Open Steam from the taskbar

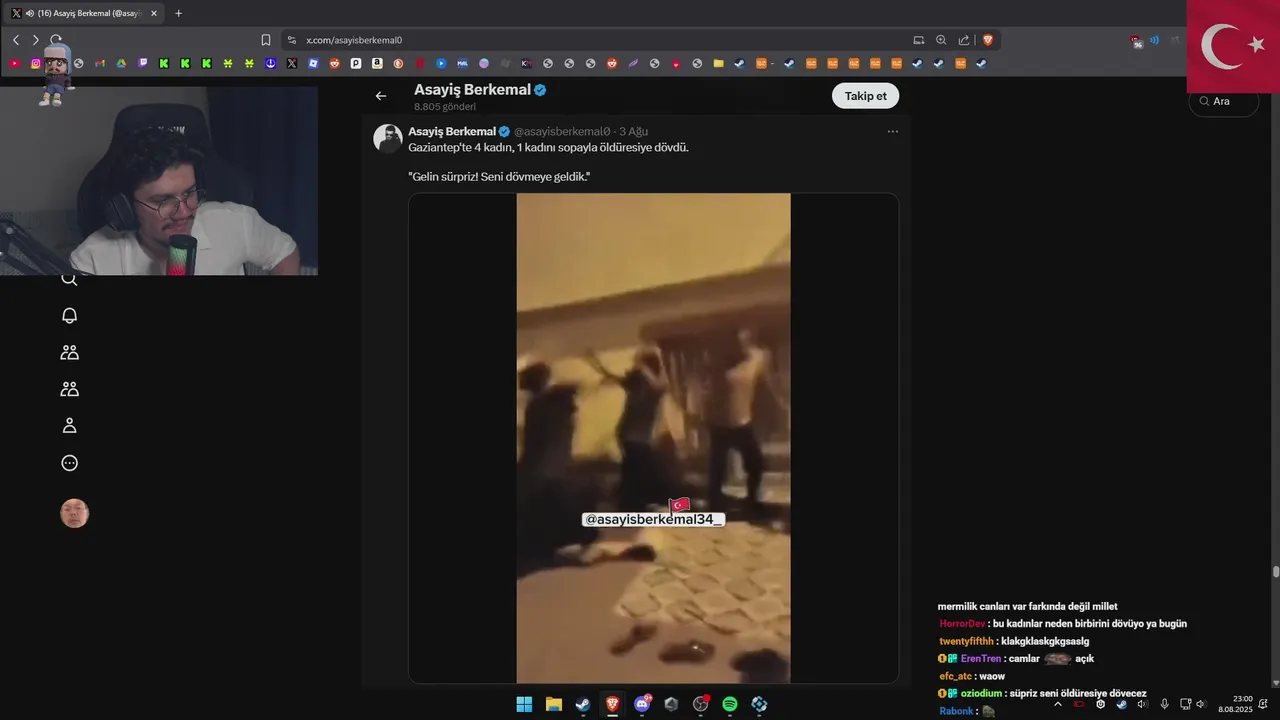pyautogui.click(x=583, y=704)
